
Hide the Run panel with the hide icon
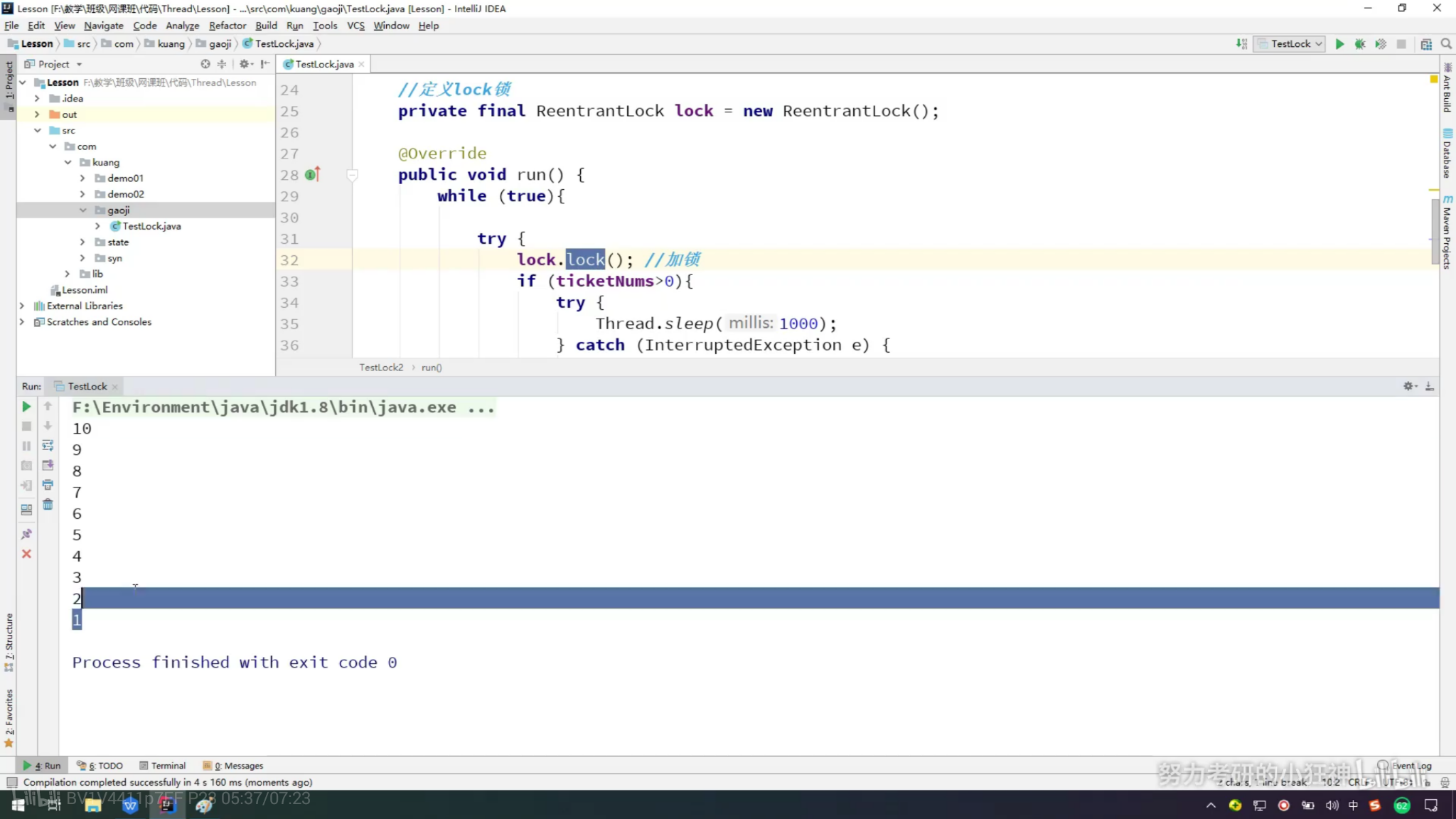(1430, 386)
